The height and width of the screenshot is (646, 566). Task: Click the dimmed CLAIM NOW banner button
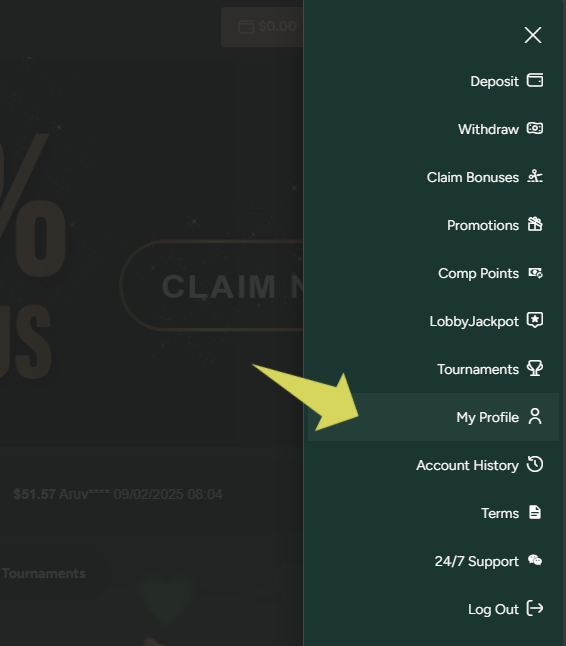[212, 286]
